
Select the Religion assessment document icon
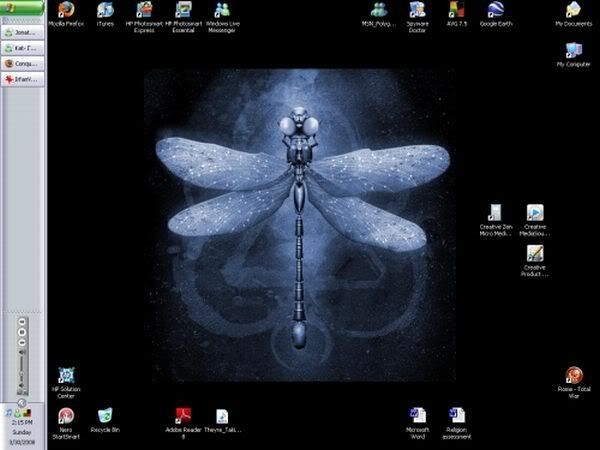pyautogui.click(x=457, y=423)
